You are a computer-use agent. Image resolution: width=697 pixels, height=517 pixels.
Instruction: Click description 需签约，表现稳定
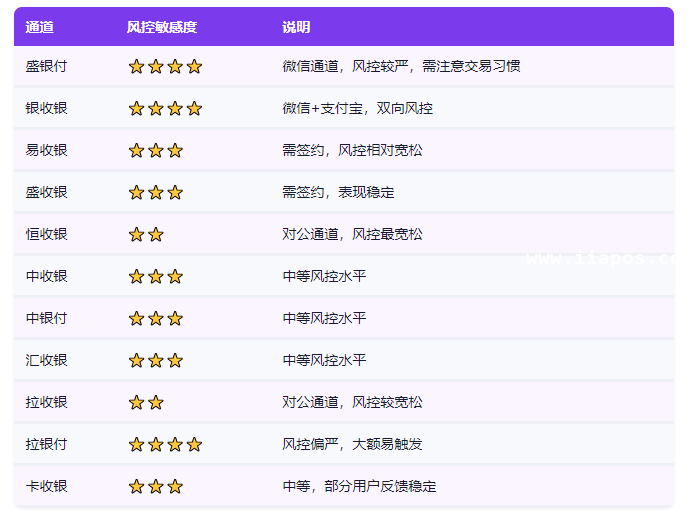point(338,192)
